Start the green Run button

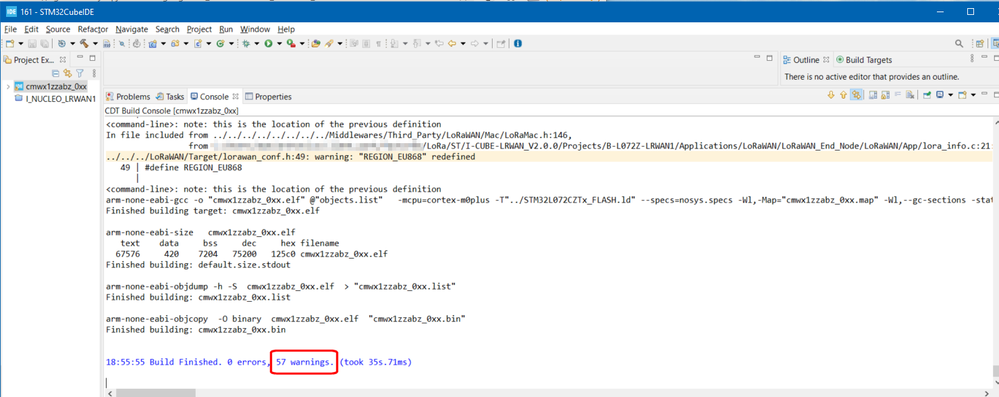pyautogui.click(x=268, y=44)
